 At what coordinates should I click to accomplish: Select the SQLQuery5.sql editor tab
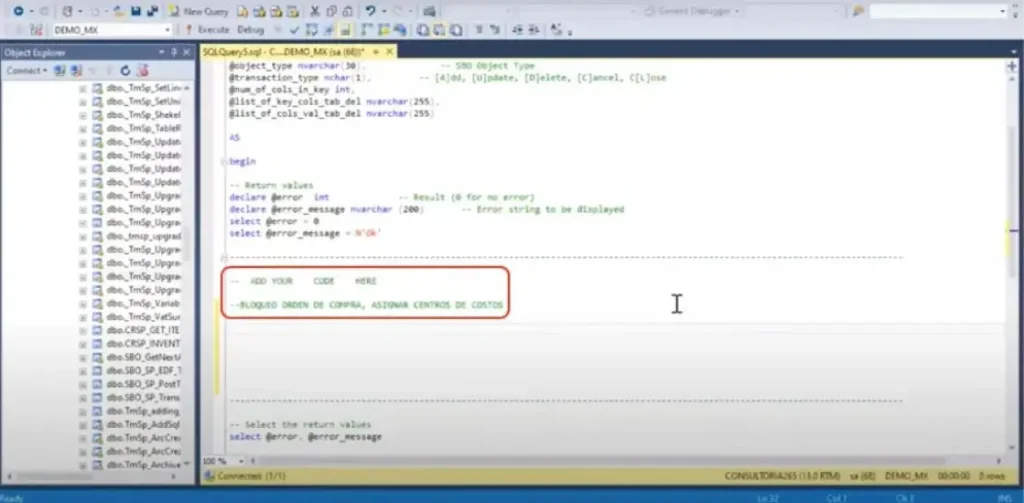click(x=283, y=52)
